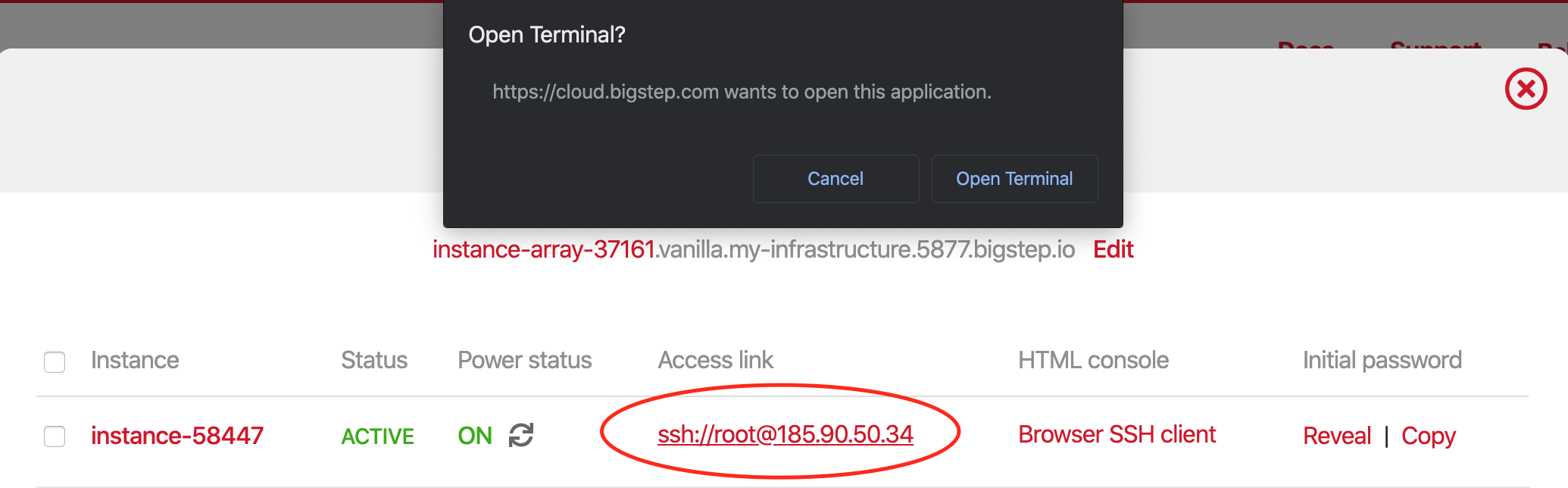Viewport: 1568px width, 488px height.
Task: Click the Instance column header
Action: pyautogui.click(x=135, y=360)
